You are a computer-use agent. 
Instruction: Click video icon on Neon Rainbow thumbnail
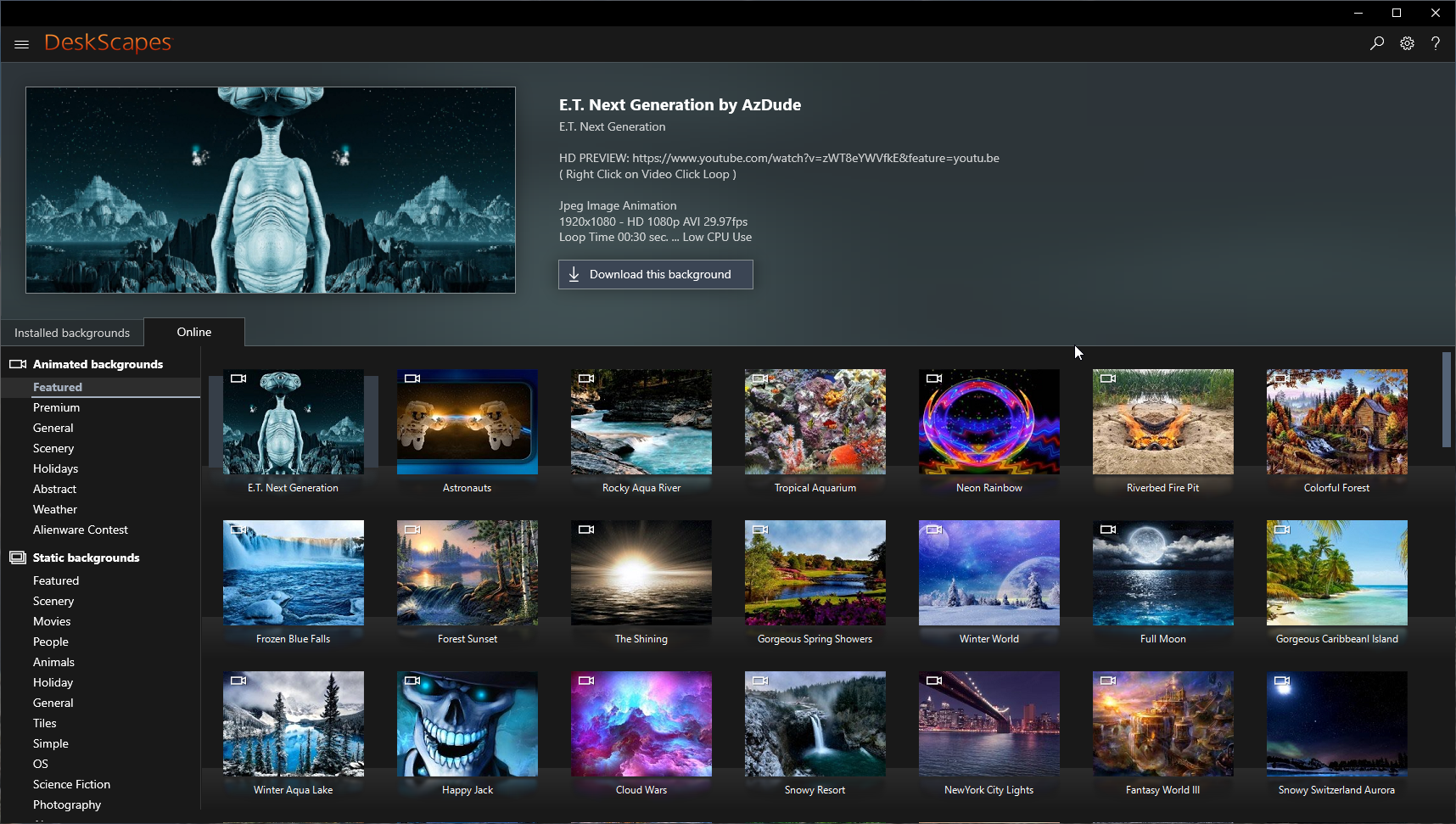click(x=934, y=378)
